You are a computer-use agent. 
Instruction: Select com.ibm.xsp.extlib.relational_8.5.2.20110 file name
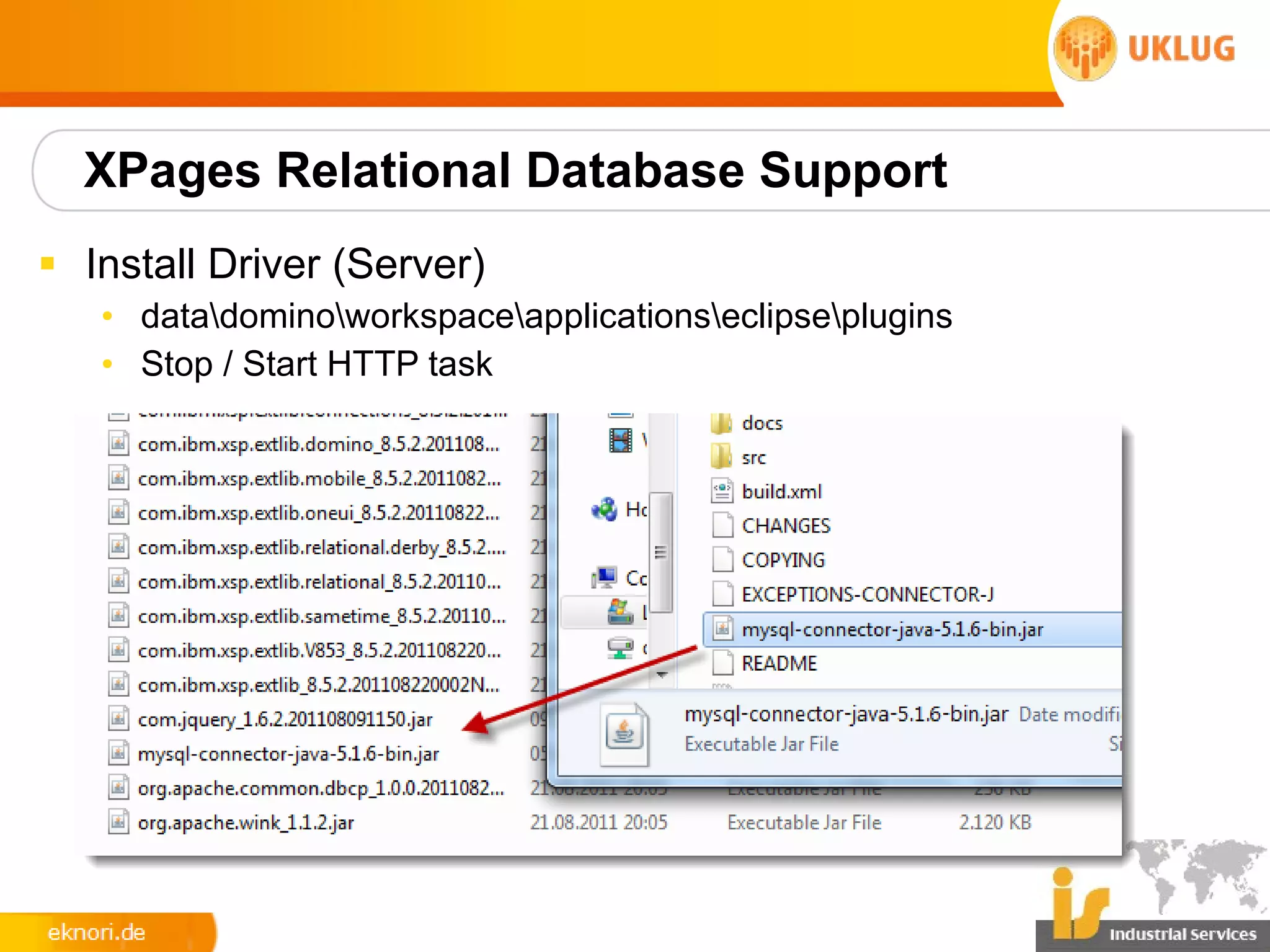coord(319,582)
